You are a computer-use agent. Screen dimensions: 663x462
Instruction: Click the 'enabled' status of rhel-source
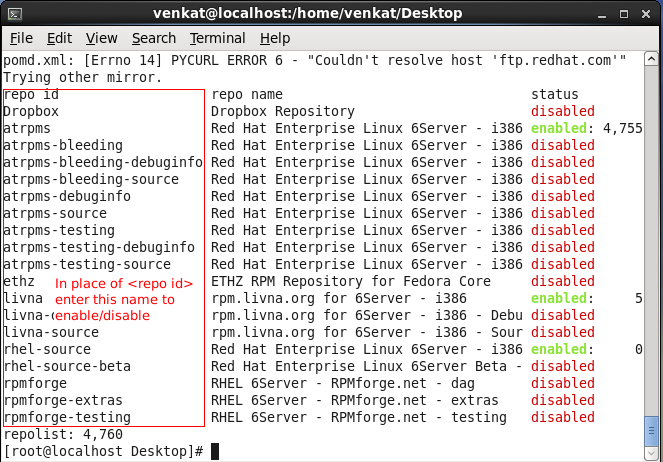559,350
